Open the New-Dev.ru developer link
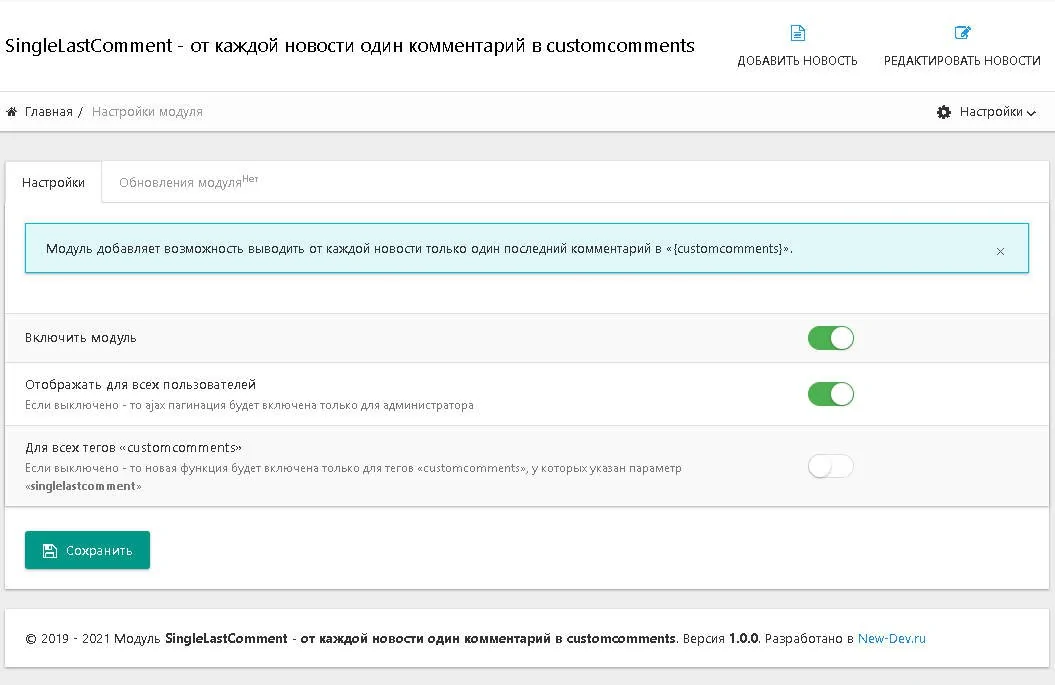The image size is (1055, 685). tap(892, 639)
